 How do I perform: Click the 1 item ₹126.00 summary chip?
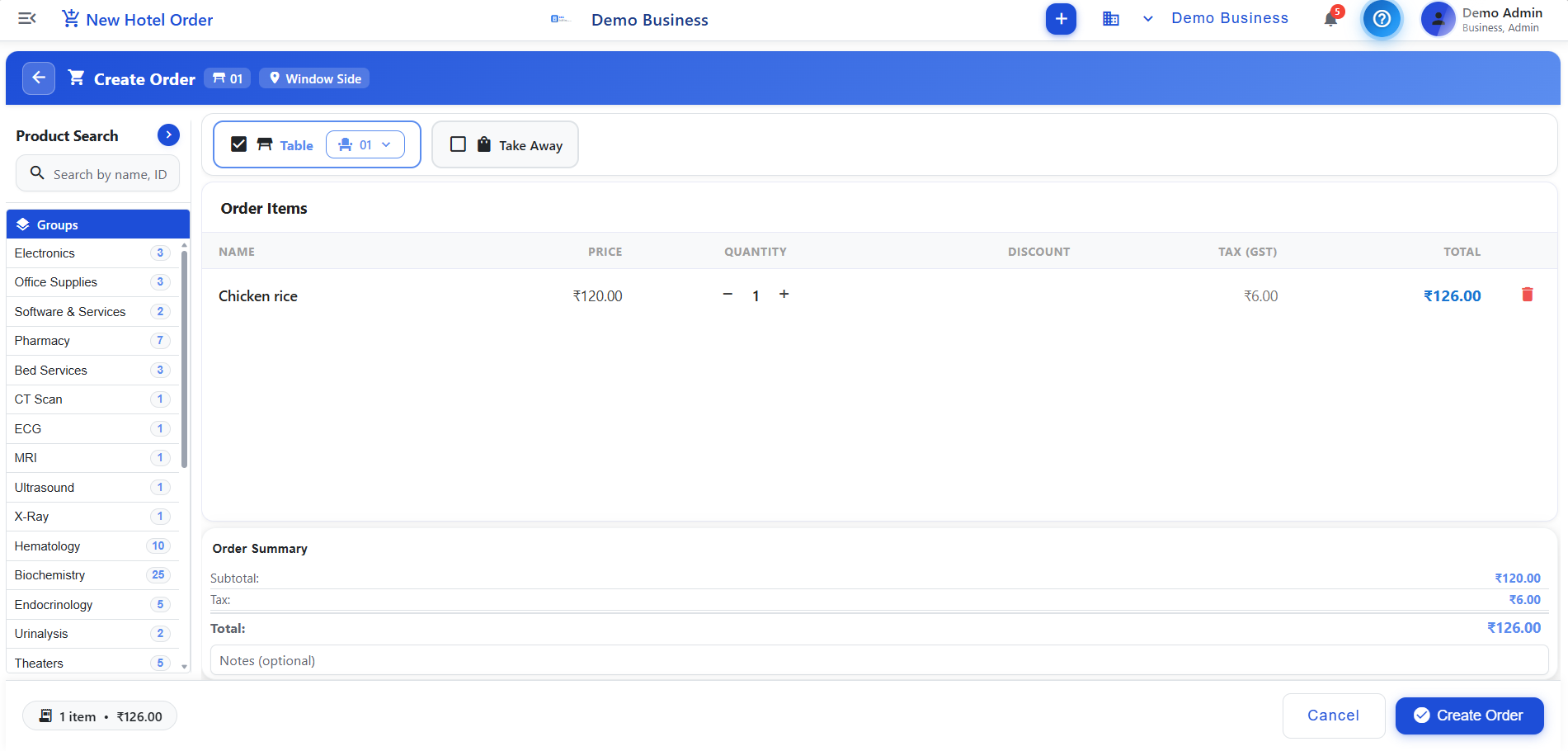pos(100,716)
